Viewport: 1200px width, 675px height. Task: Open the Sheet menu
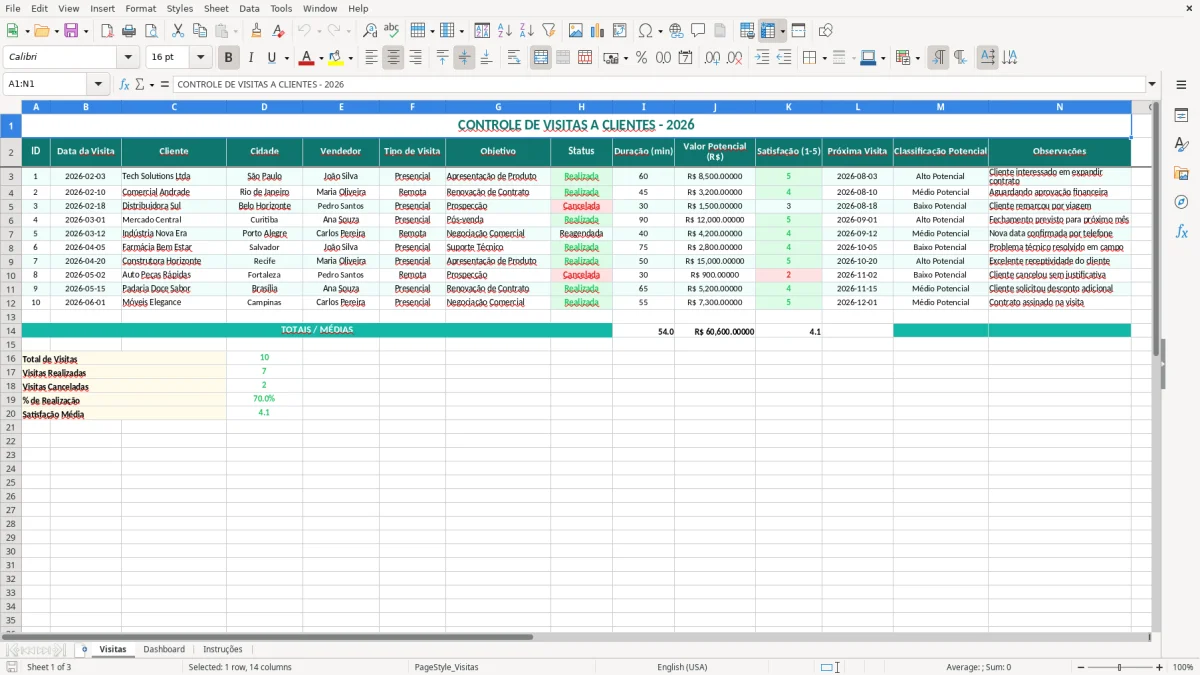pyautogui.click(x=216, y=8)
